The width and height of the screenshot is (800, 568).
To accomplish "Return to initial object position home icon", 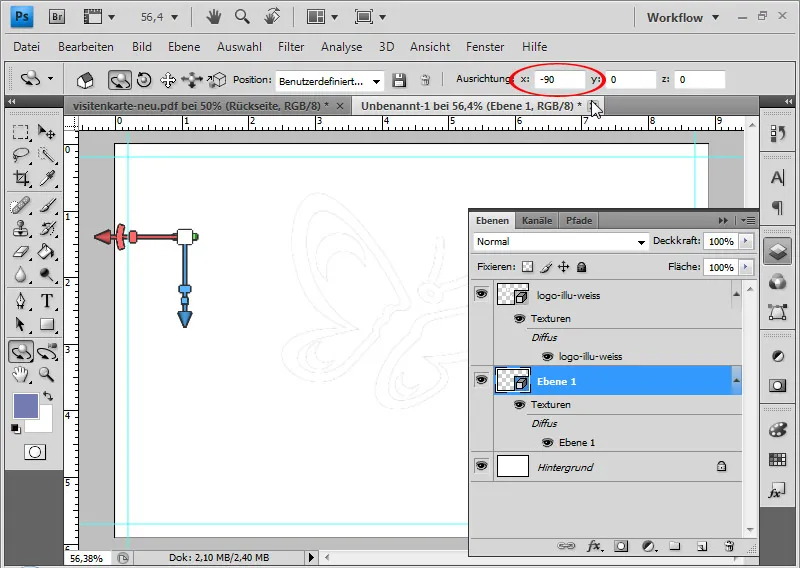I will (x=85, y=80).
